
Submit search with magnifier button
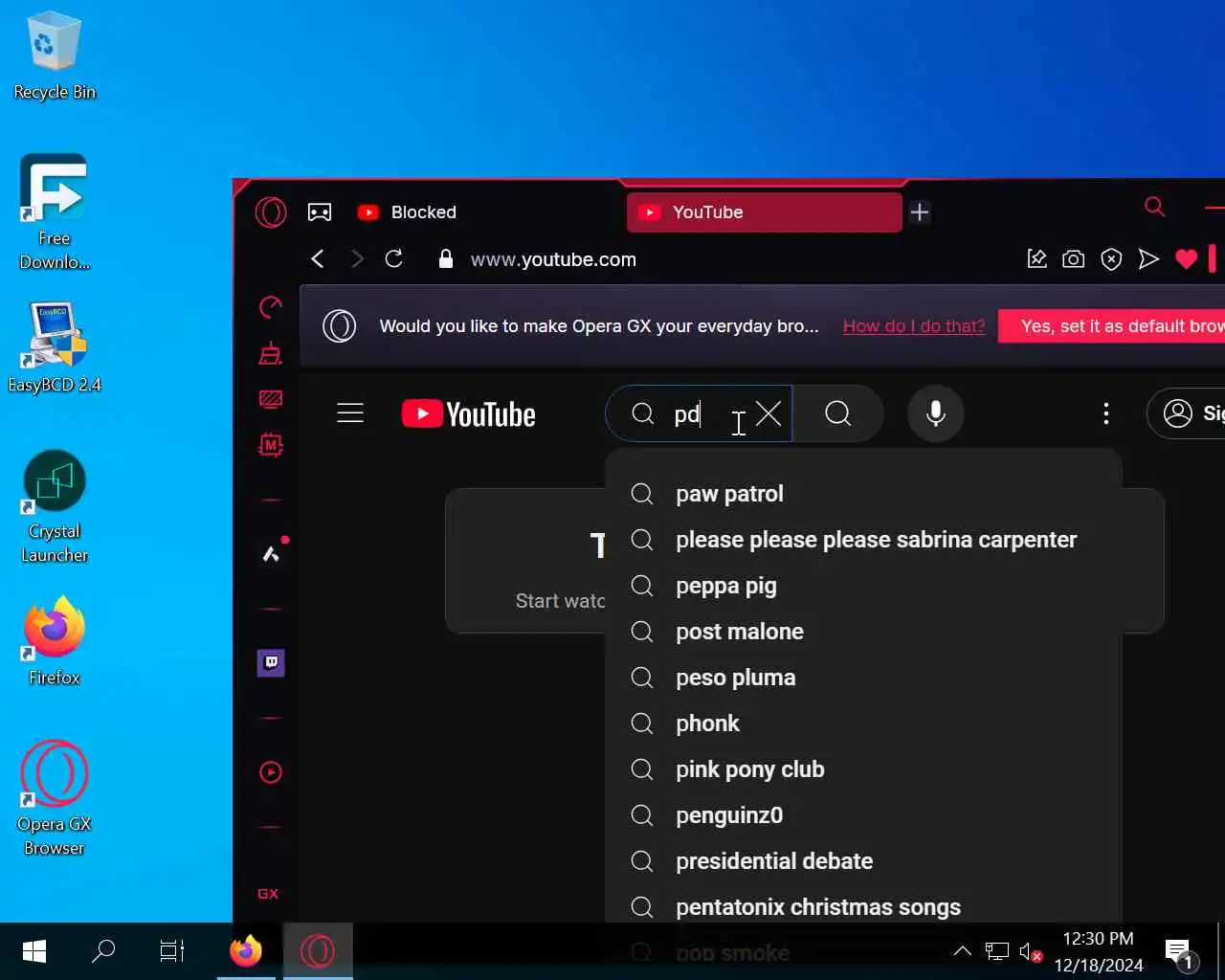point(837,413)
